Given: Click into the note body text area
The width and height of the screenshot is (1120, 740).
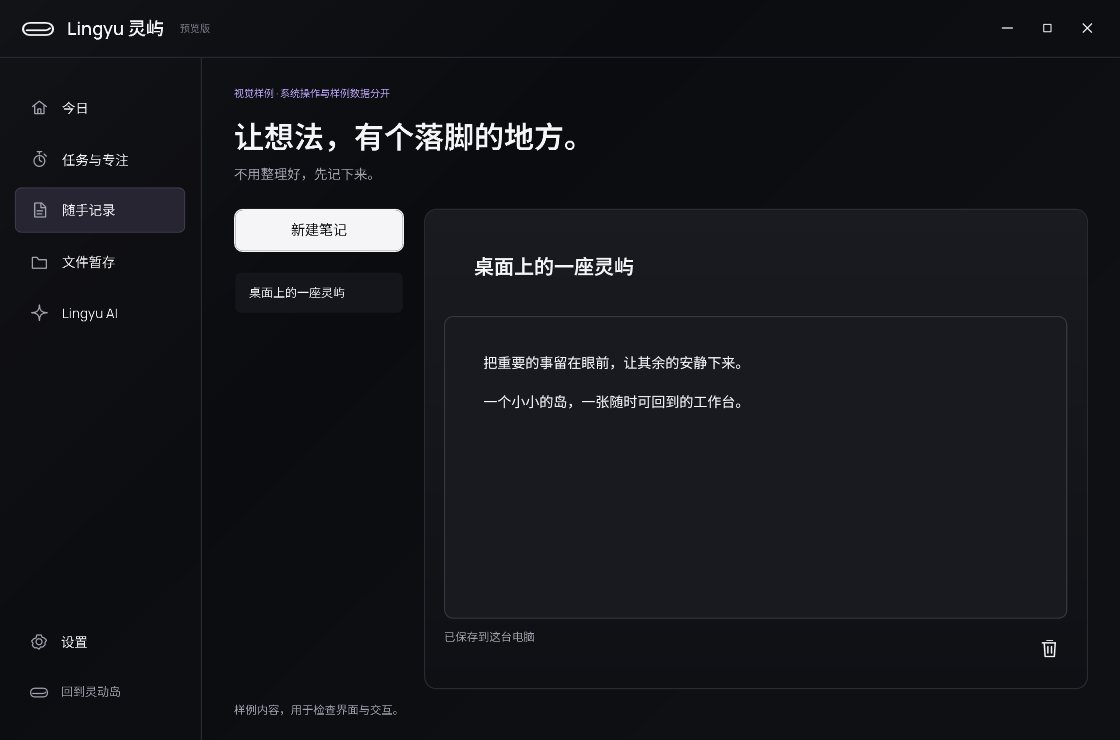Looking at the screenshot, I should 755,467.
